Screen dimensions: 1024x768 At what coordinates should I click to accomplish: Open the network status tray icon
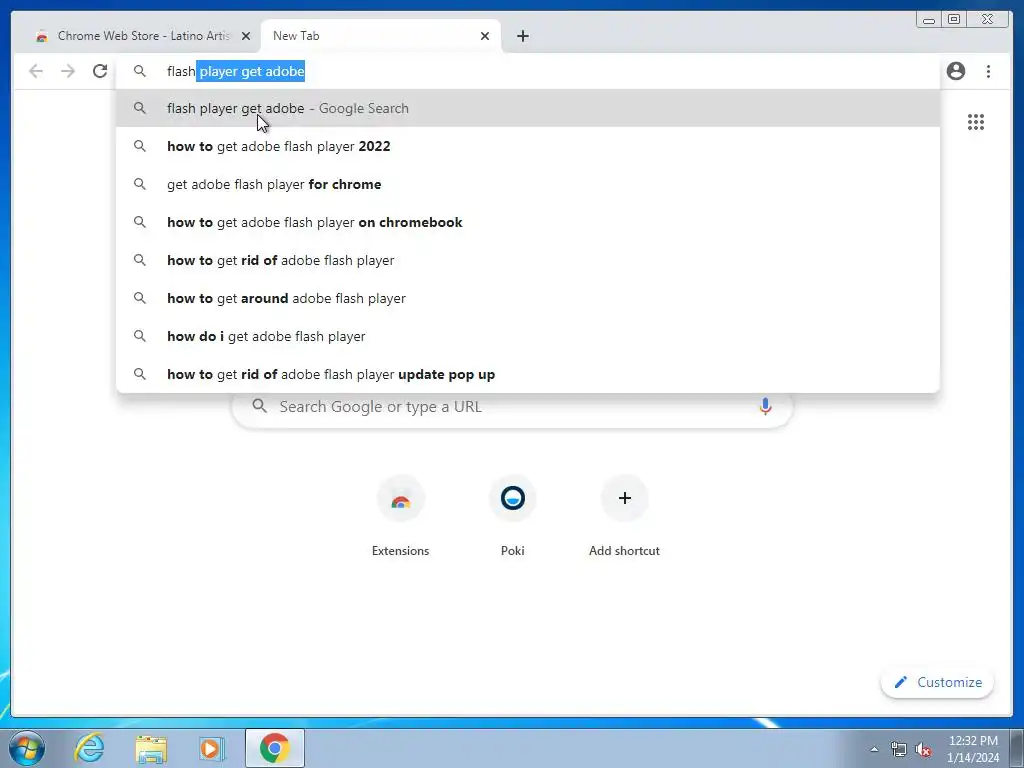click(898, 749)
